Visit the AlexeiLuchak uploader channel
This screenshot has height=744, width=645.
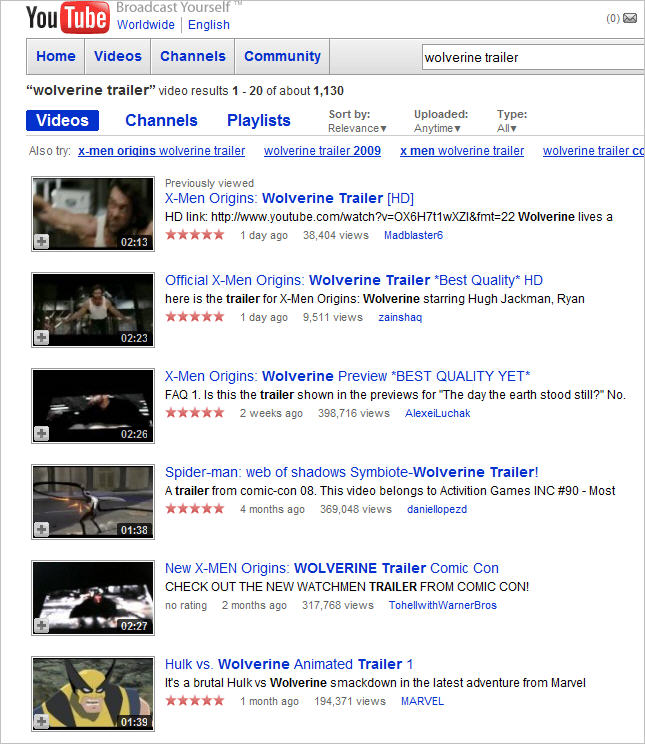[x=438, y=413]
